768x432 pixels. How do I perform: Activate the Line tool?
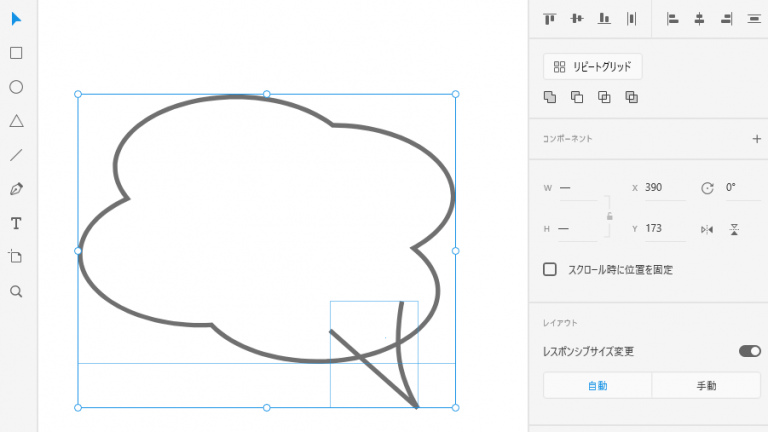pyautogui.click(x=16, y=155)
